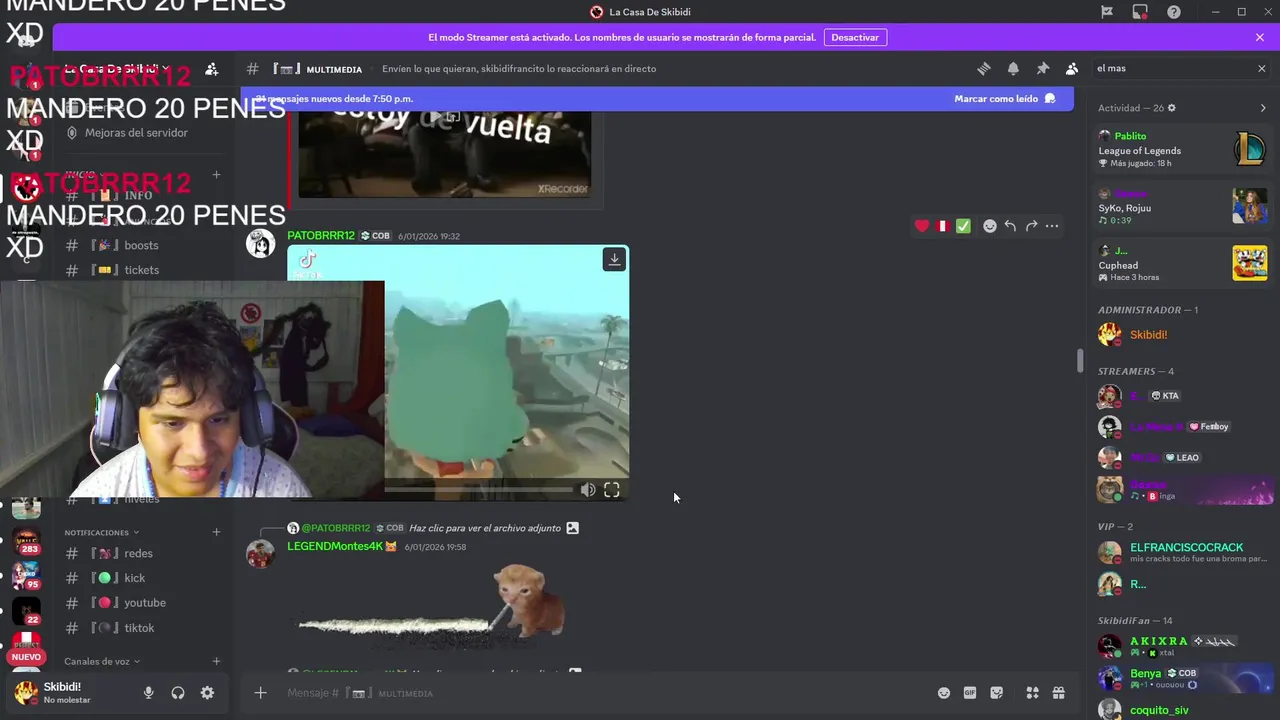
Task: Open PATOBRRR12 username on video message
Action: pyautogui.click(x=321, y=236)
